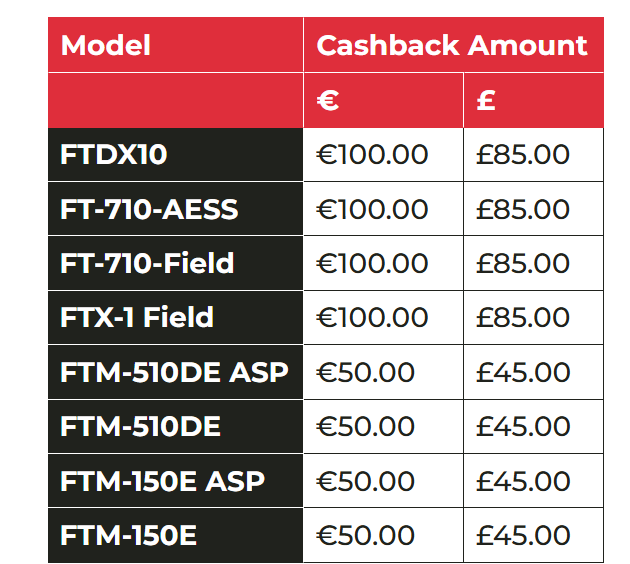Click the €50.00 value for FTM-510DE ASP

coord(365,373)
